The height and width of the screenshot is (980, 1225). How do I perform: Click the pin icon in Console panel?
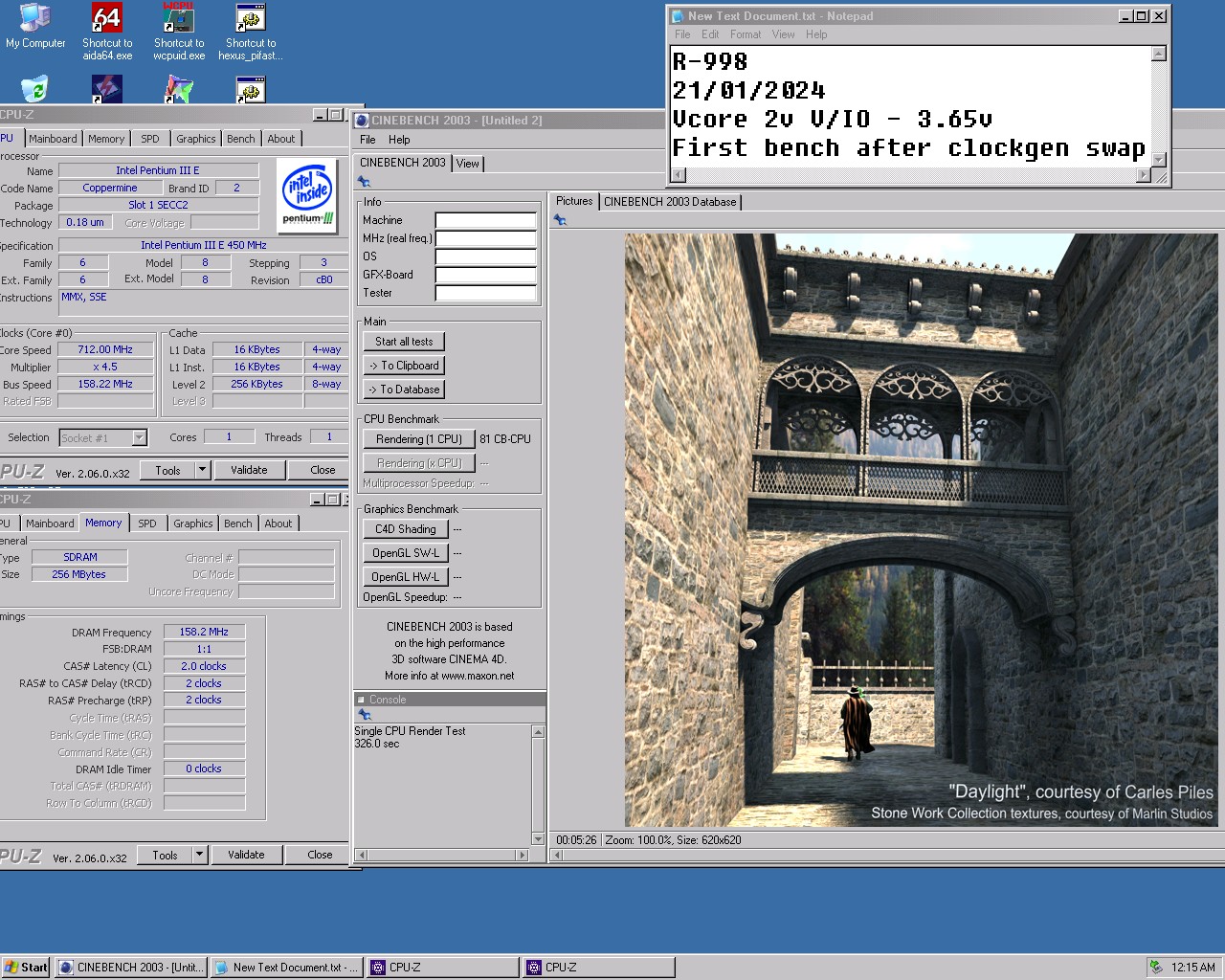[364, 714]
